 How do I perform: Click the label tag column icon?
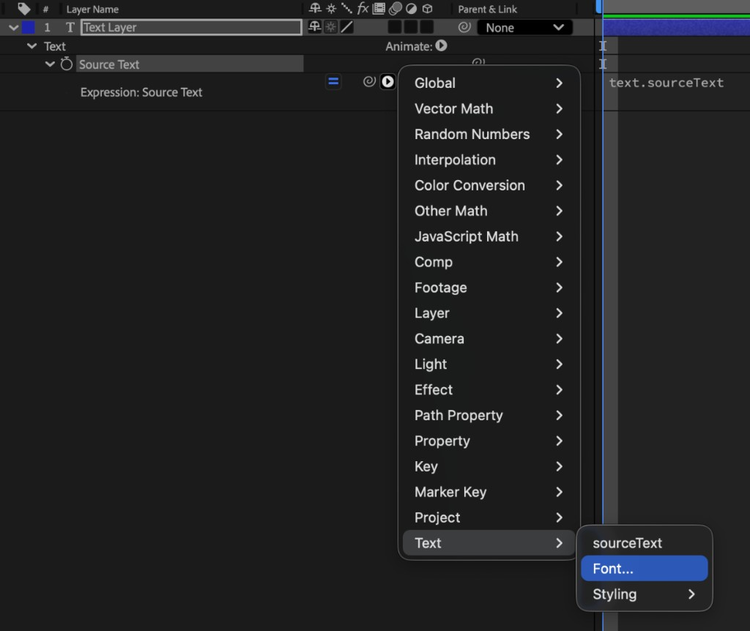(x=23, y=9)
